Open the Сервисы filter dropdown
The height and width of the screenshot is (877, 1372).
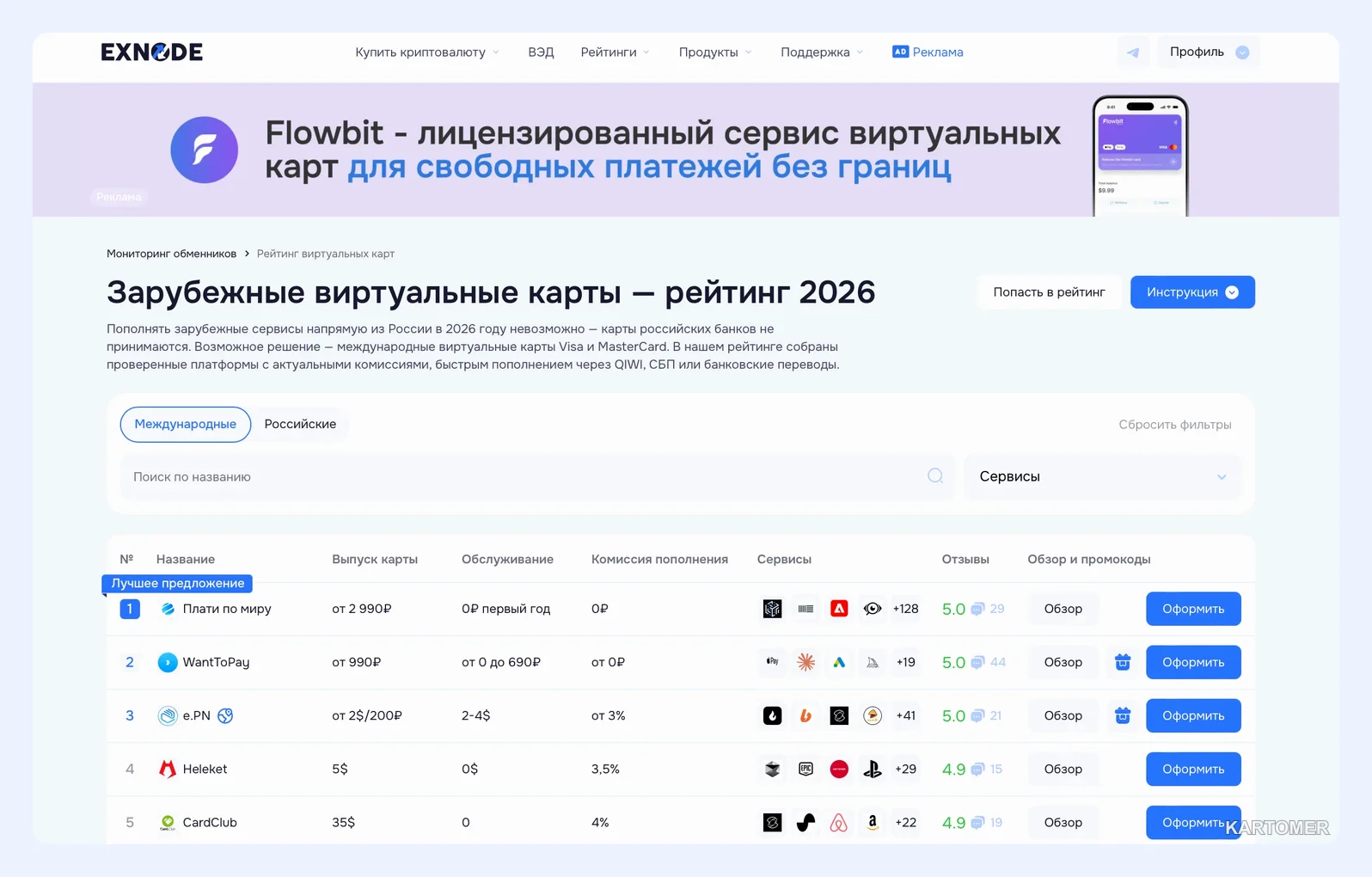(1103, 476)
